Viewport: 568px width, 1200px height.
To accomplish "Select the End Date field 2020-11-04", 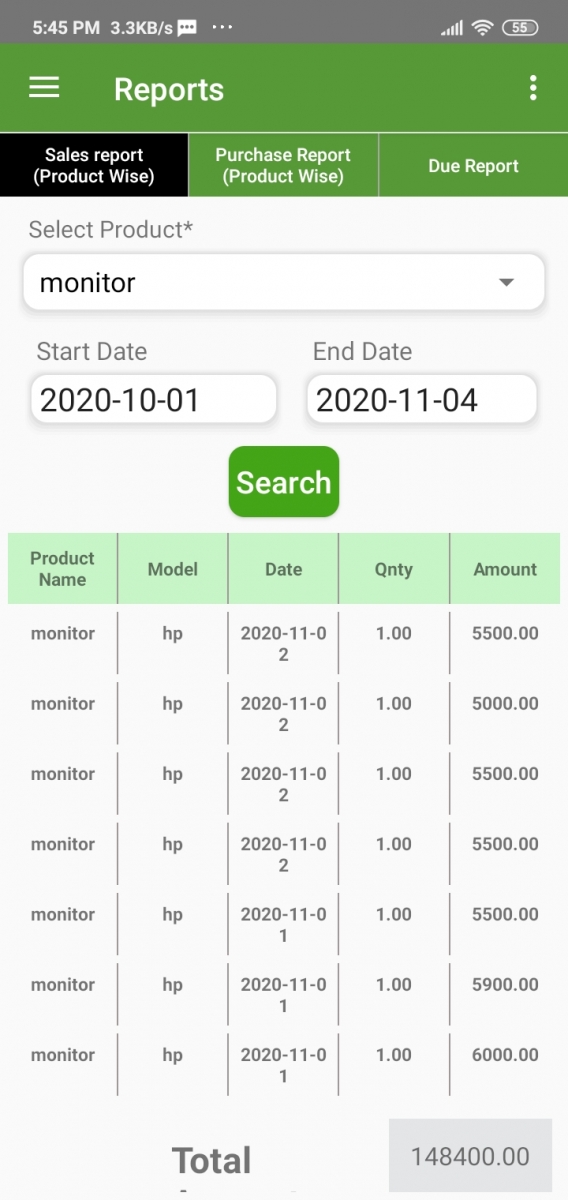I will pos(422,400).
